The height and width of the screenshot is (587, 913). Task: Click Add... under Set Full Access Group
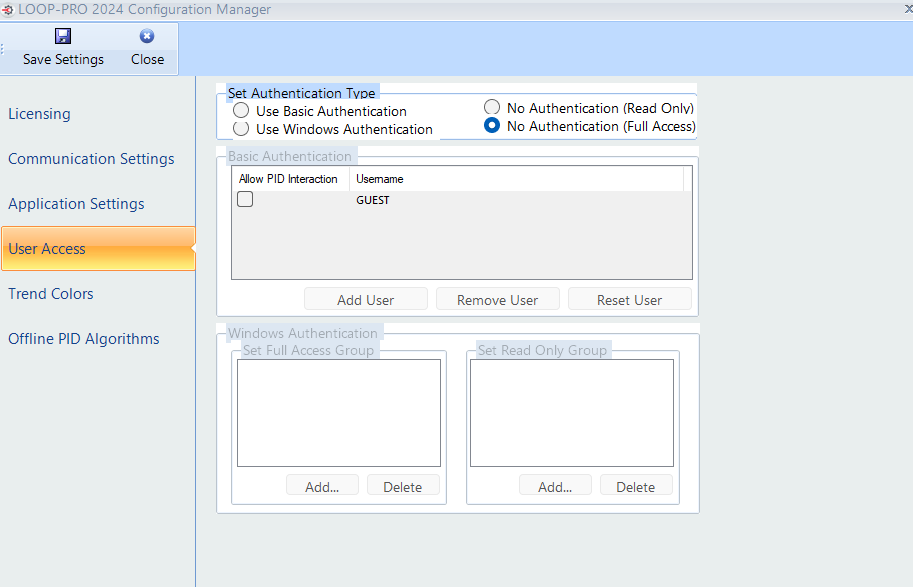pos(323,486)
